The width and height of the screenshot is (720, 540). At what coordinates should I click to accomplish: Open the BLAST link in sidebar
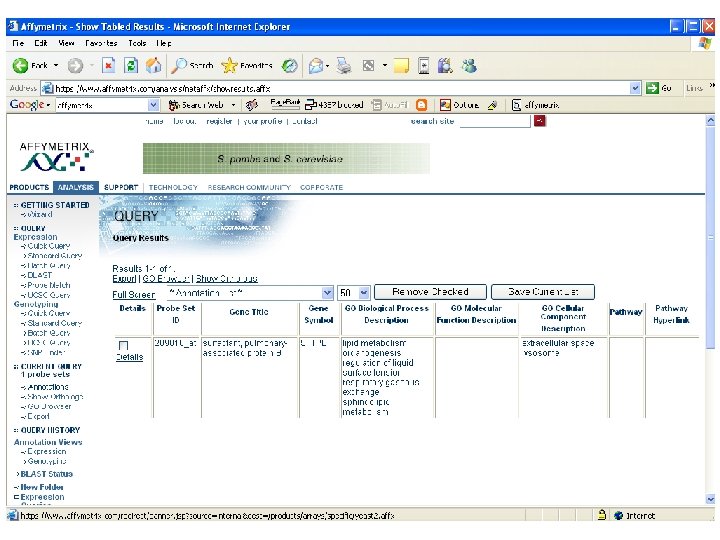coord(39,275)
